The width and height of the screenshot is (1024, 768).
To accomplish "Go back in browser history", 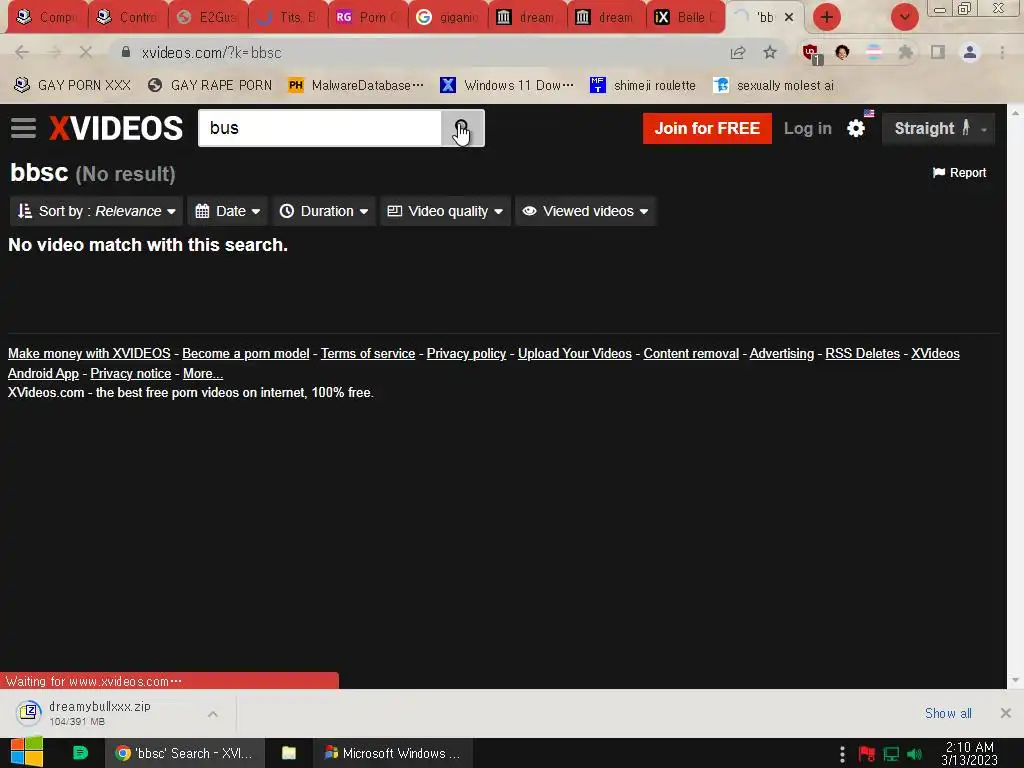I will click(x=22, y=52).
